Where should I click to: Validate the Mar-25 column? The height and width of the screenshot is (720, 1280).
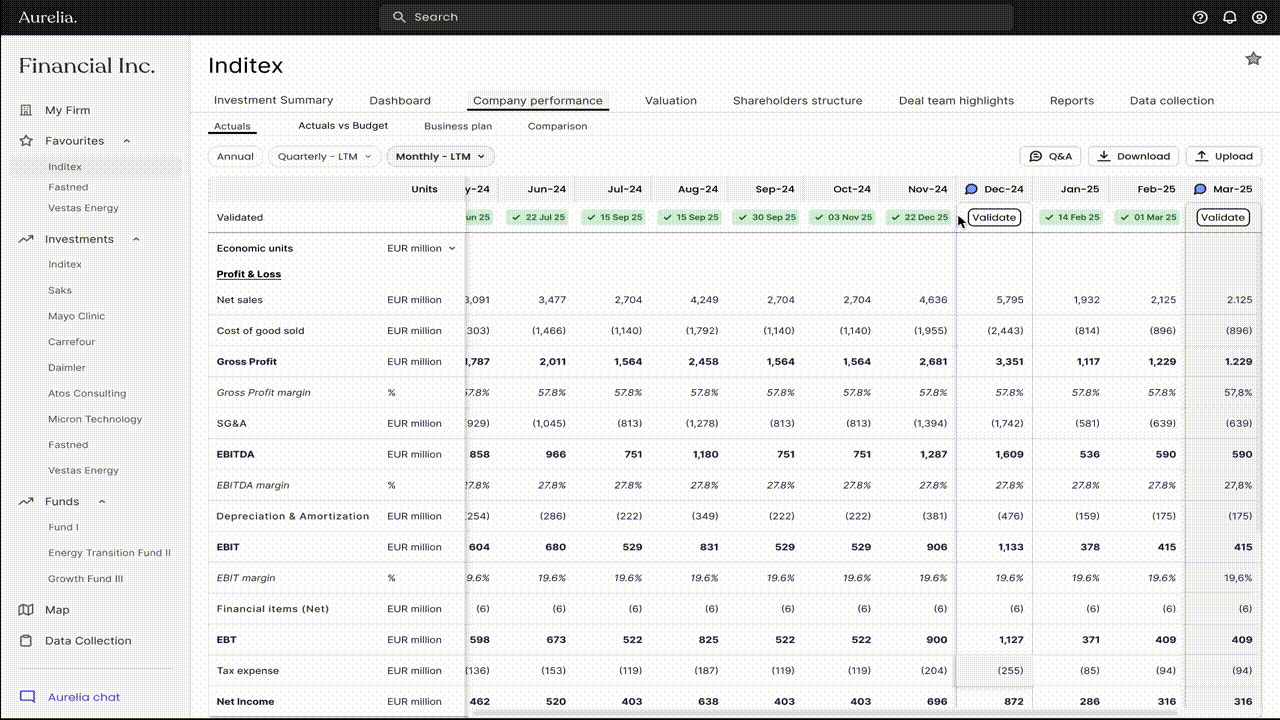tap(1223, 217)
